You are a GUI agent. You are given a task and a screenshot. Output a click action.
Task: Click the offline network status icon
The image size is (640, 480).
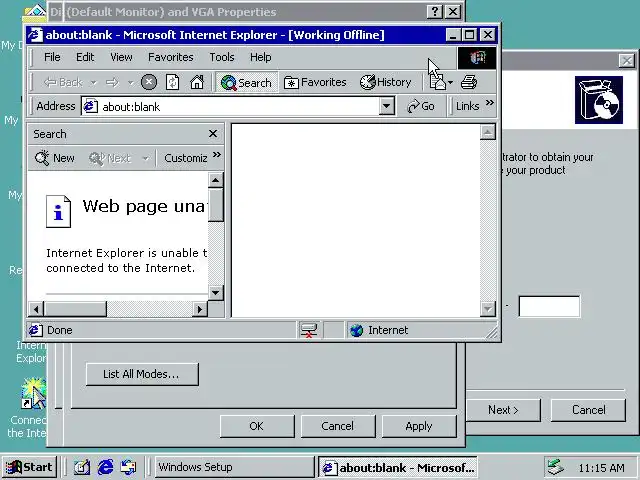click(x=309, y=330)
